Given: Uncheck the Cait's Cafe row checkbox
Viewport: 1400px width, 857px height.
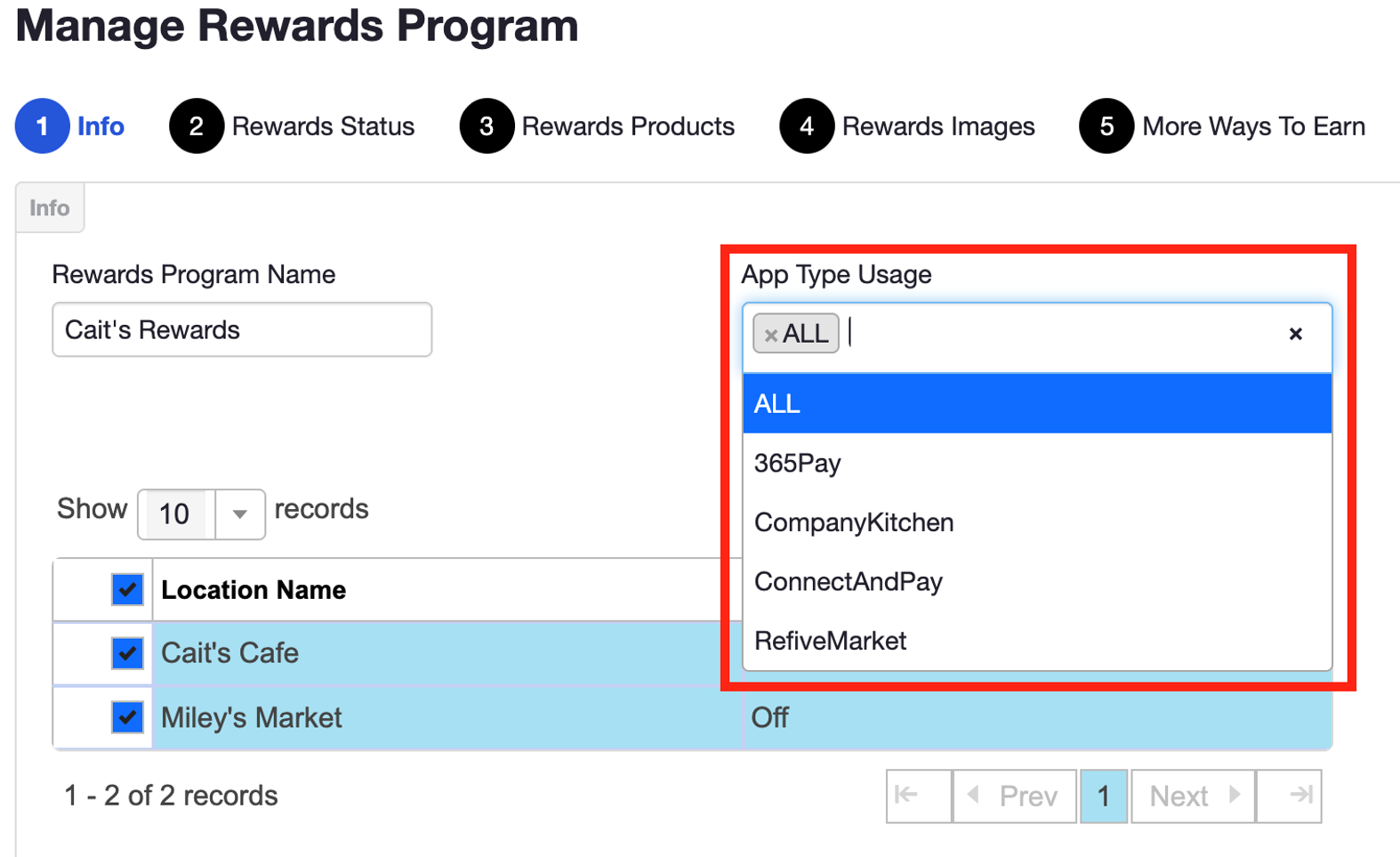Looking at the screenshot, I should click(127, 653).
